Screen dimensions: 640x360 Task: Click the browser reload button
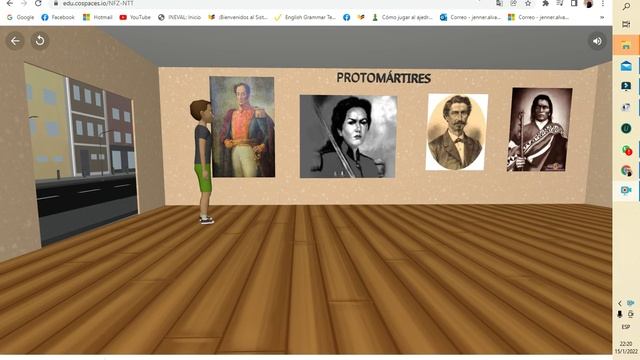pyautogui.click(x=38, y=3)
